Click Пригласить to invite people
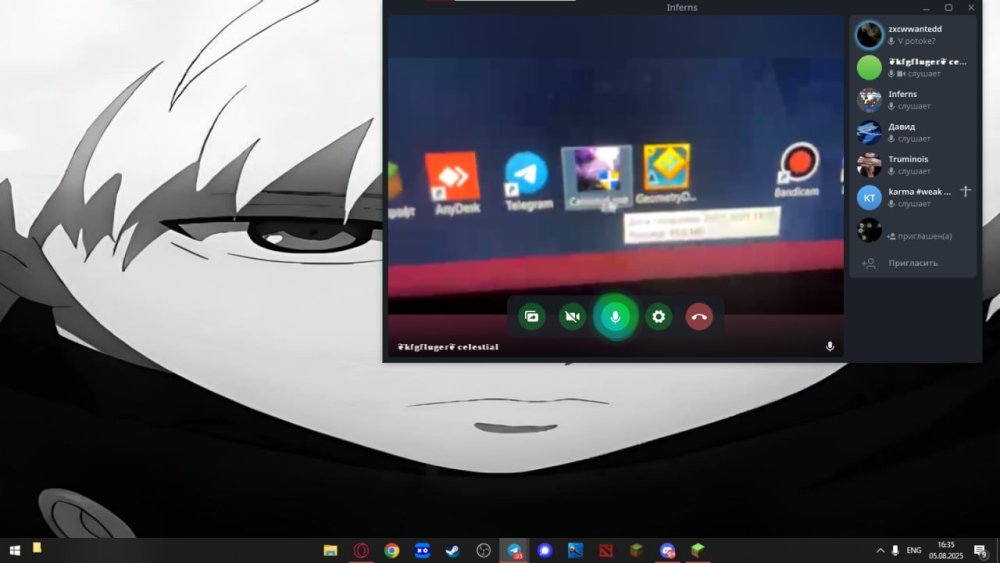Image resolution: width=1000 pixels, height=563 pixels. coord(913,263)
